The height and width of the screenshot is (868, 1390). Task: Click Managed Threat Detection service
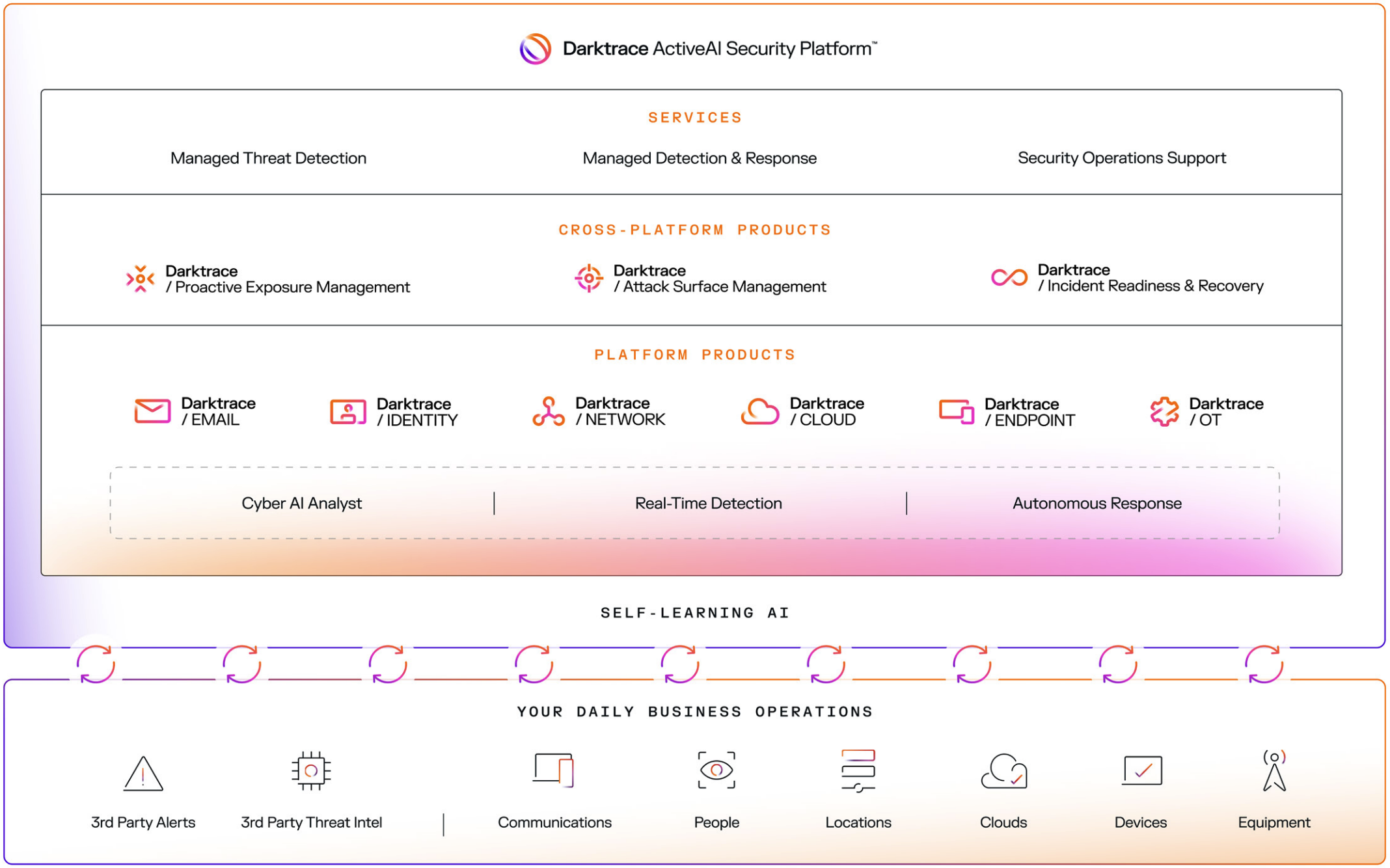(268, 158)
